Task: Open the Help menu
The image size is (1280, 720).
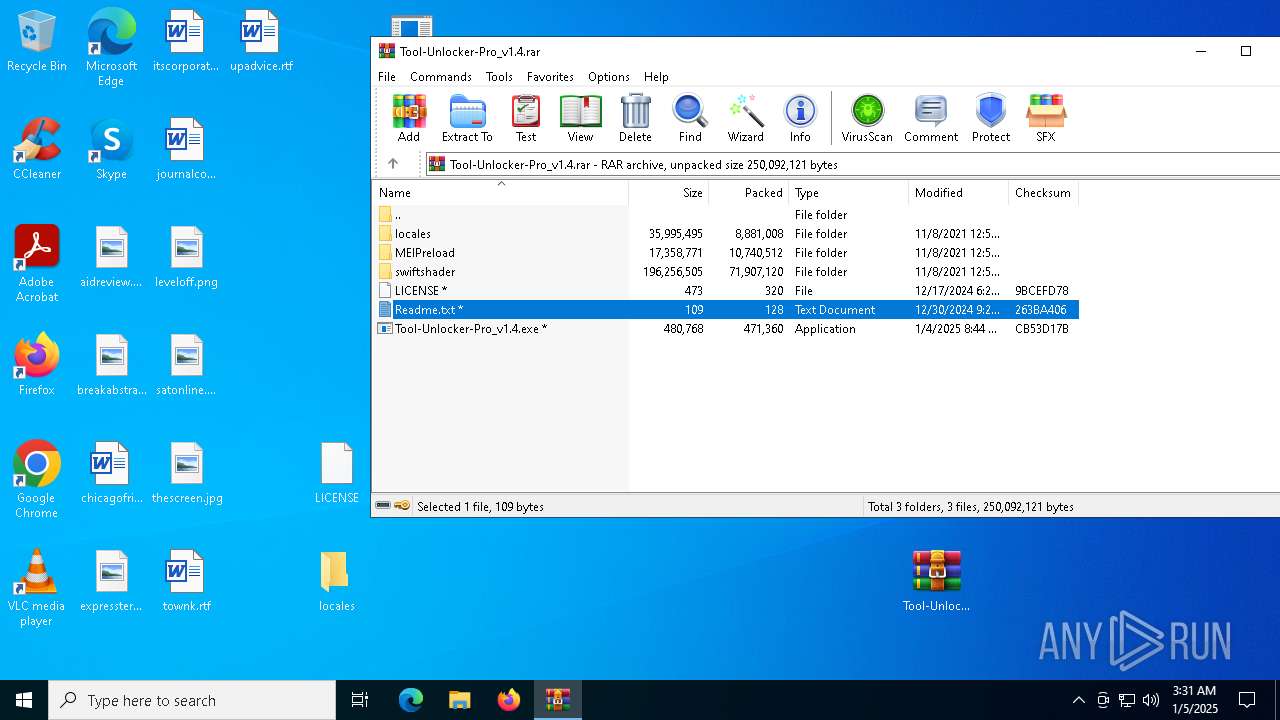Action: click(x=656, y=77)
